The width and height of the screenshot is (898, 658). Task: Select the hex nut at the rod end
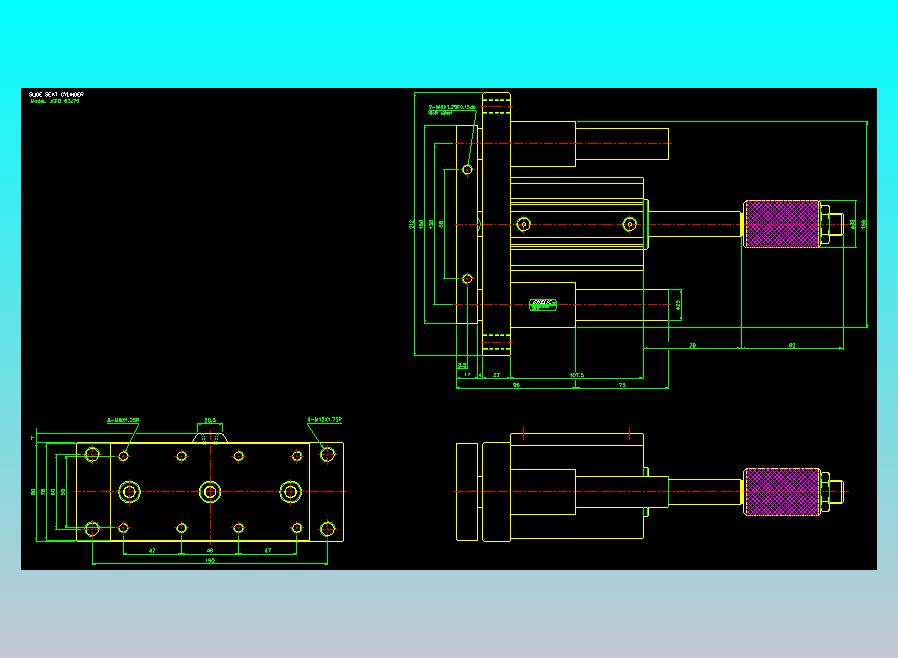(x=825, y=224)
